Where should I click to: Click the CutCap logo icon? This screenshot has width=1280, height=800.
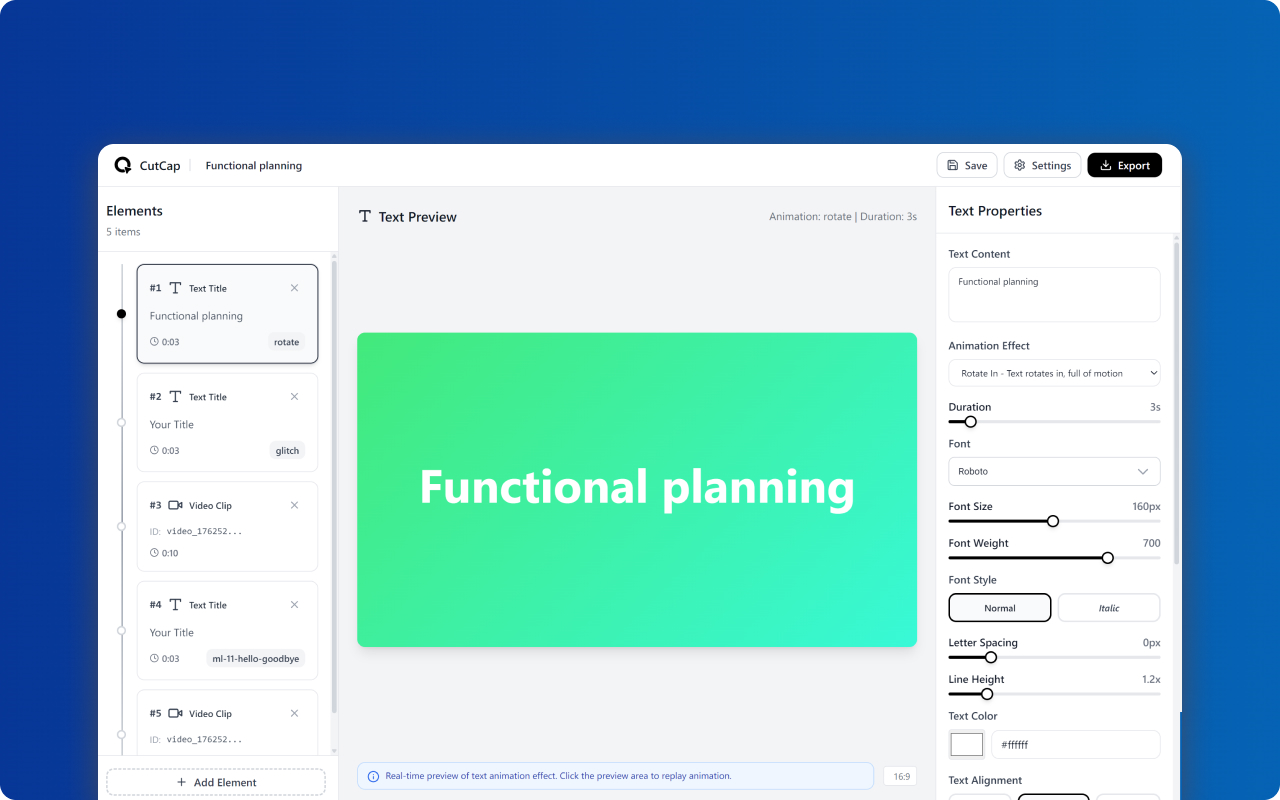pyautogui.click(x=122, y=164)
